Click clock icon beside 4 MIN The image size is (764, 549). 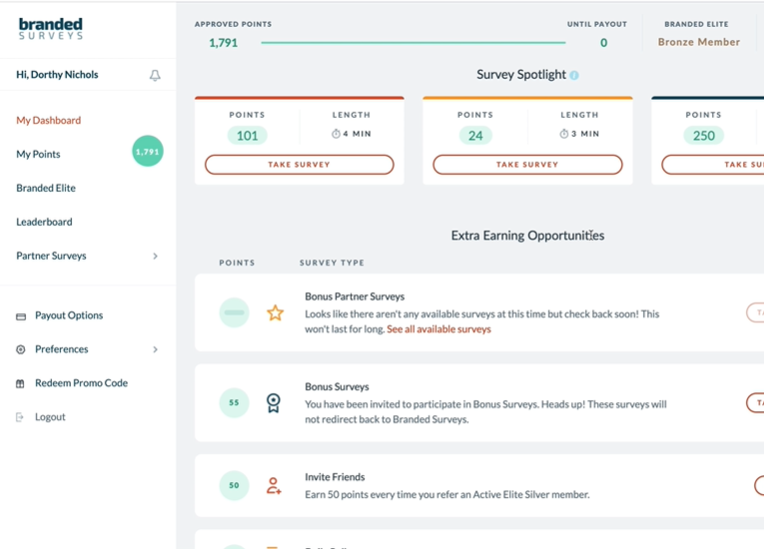(336, 133)
